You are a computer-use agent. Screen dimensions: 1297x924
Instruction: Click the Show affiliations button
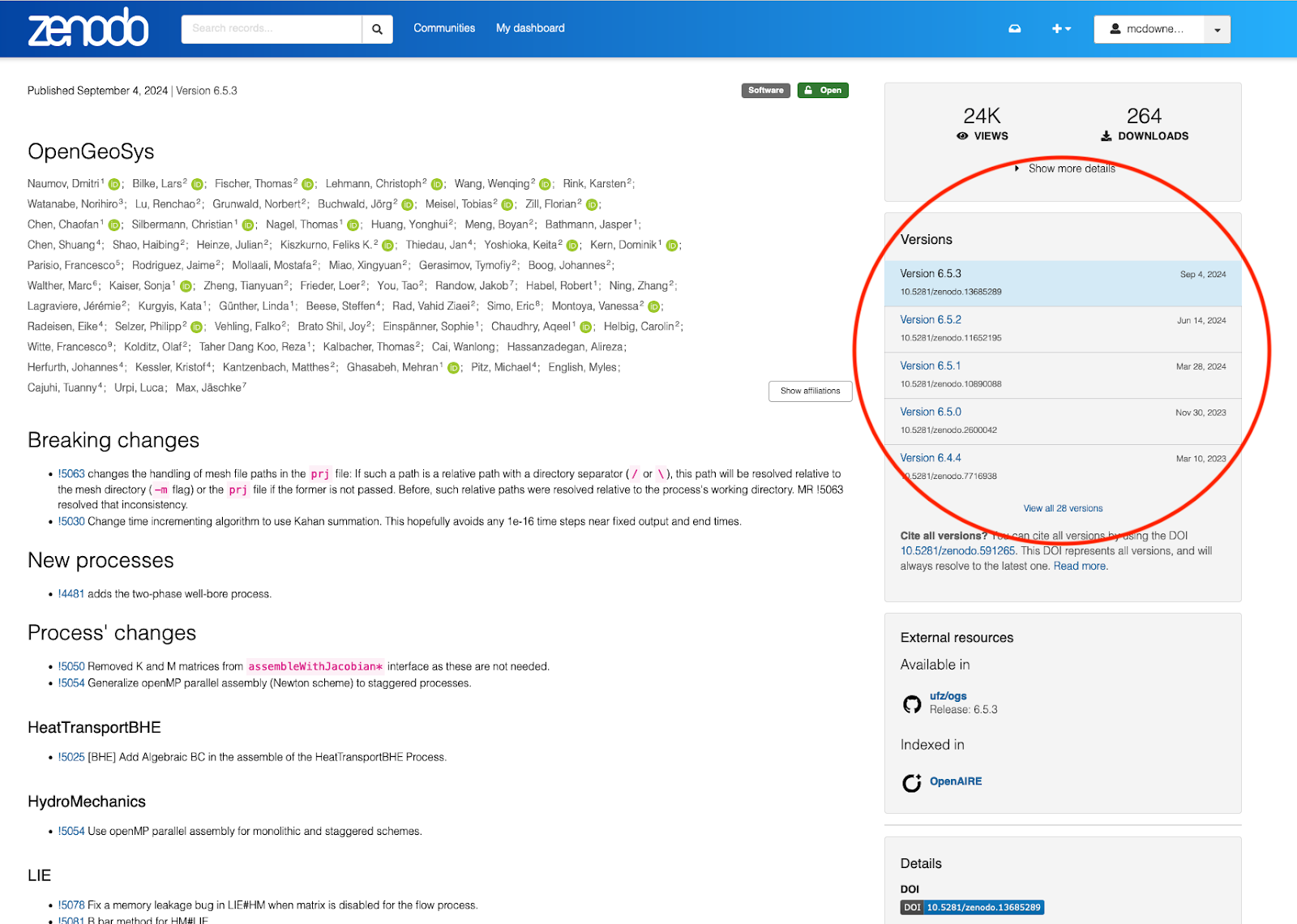coord(810,391)
